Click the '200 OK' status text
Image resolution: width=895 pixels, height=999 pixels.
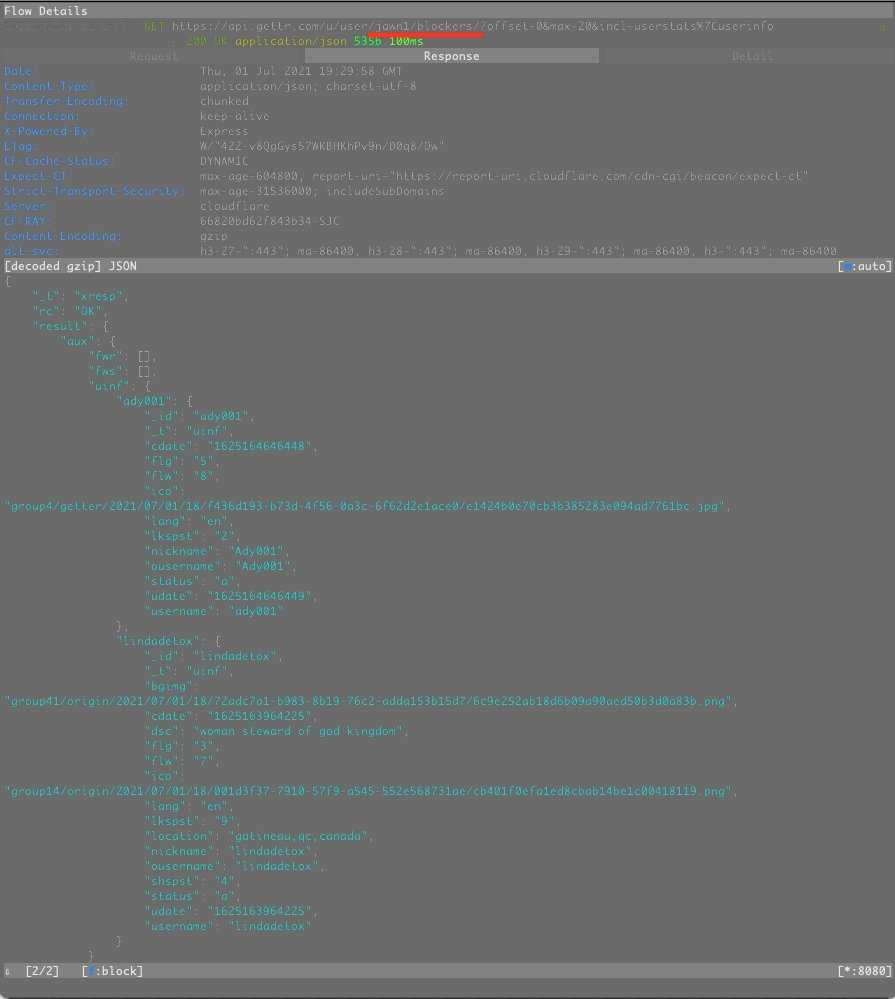point(207,41)
